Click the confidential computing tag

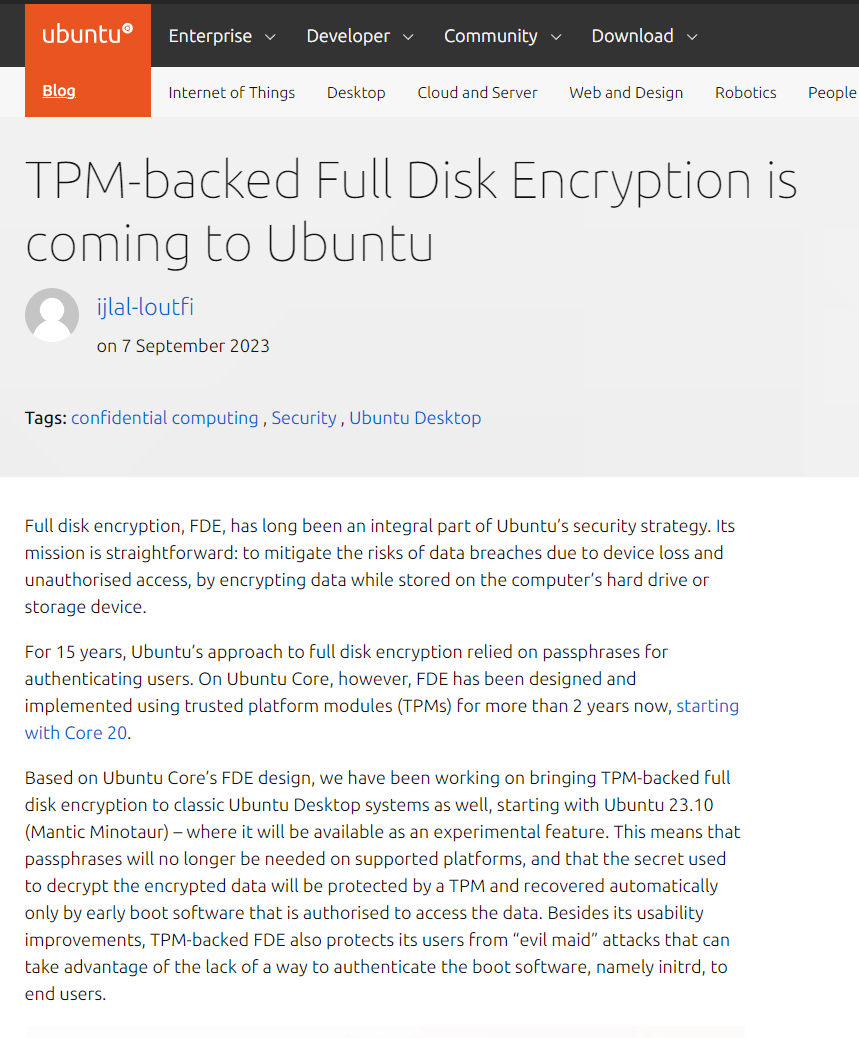click(164, 418)
